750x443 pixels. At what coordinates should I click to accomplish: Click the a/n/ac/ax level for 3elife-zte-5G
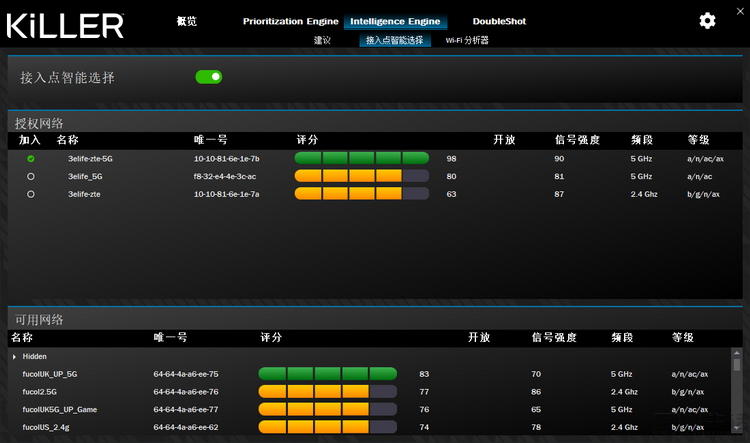706,159
